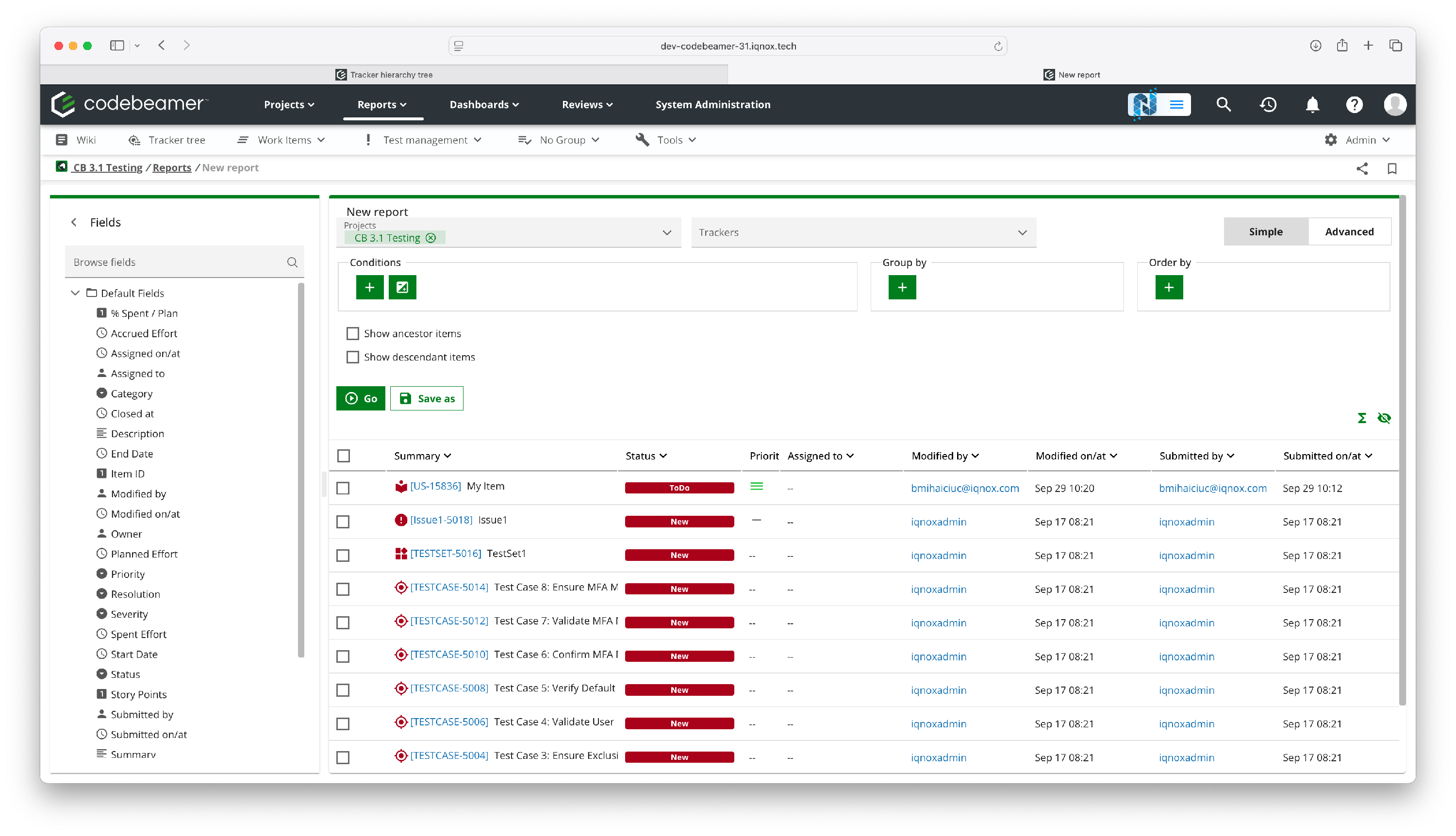Enable Show ancestor items checkbox

coord(353,334)
